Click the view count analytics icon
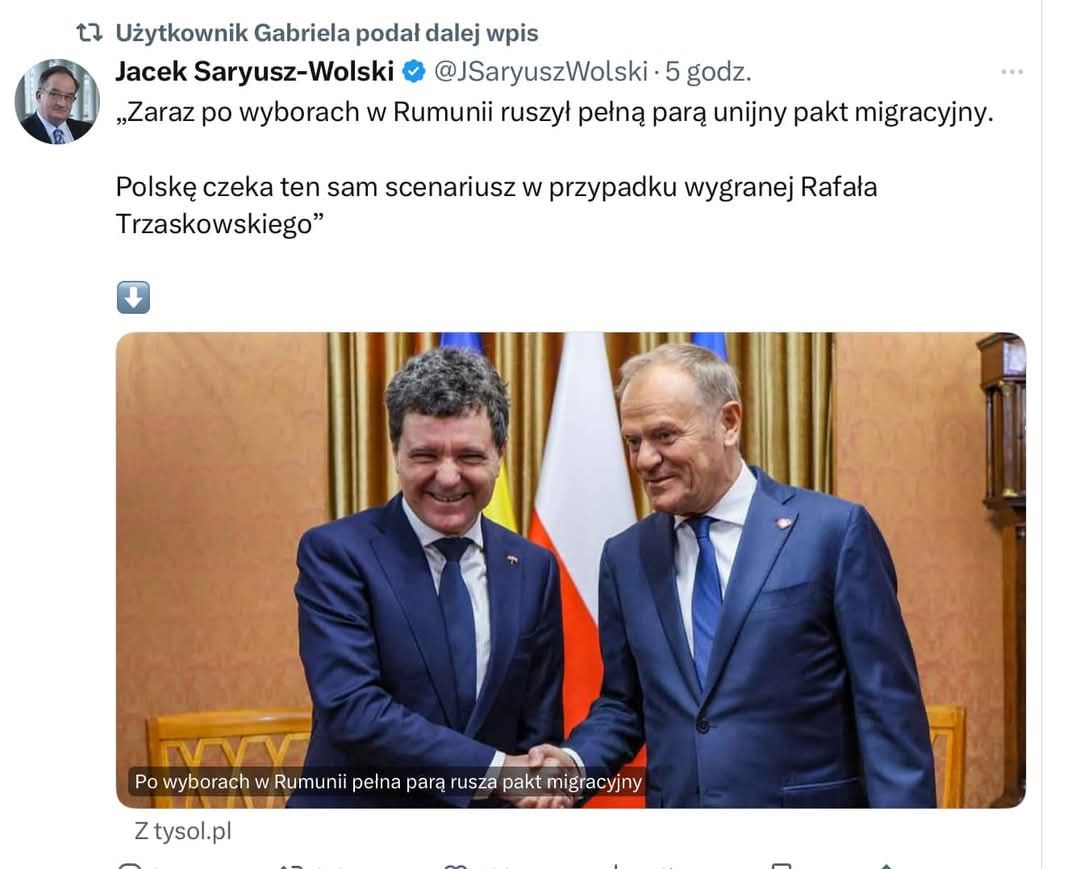 coord(615,866)
